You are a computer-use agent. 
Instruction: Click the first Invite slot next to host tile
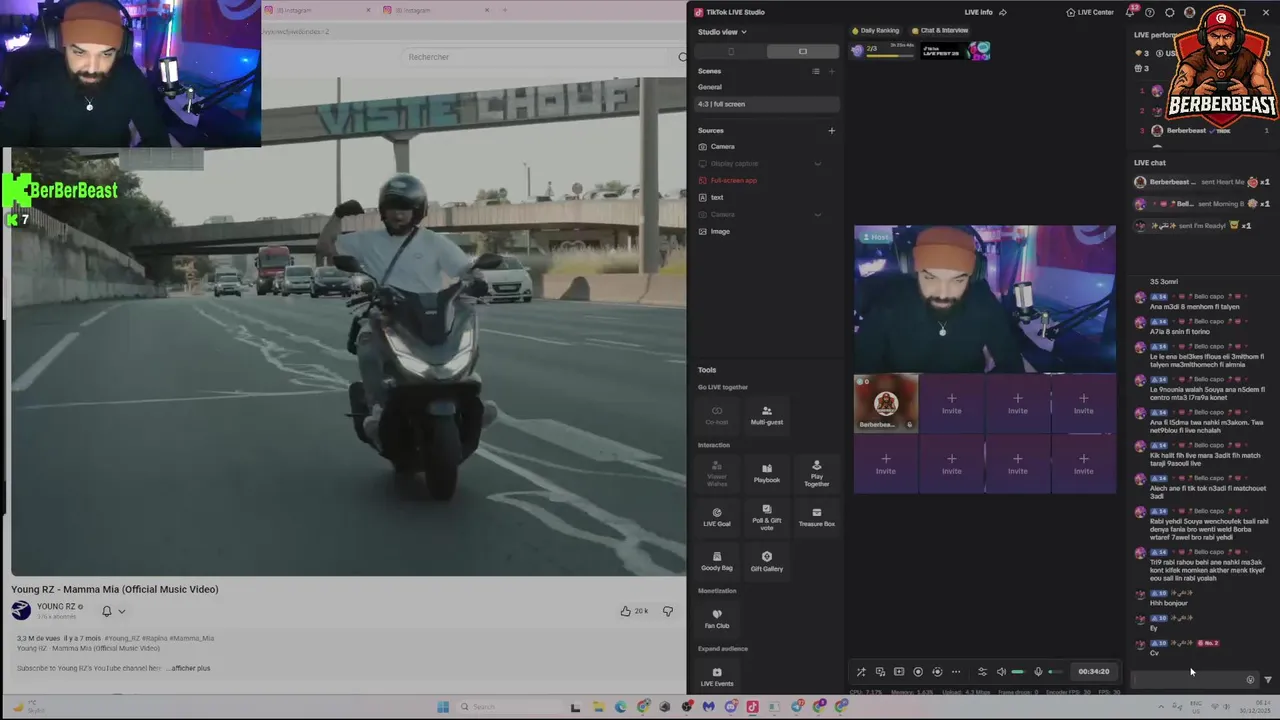(951, 404)
